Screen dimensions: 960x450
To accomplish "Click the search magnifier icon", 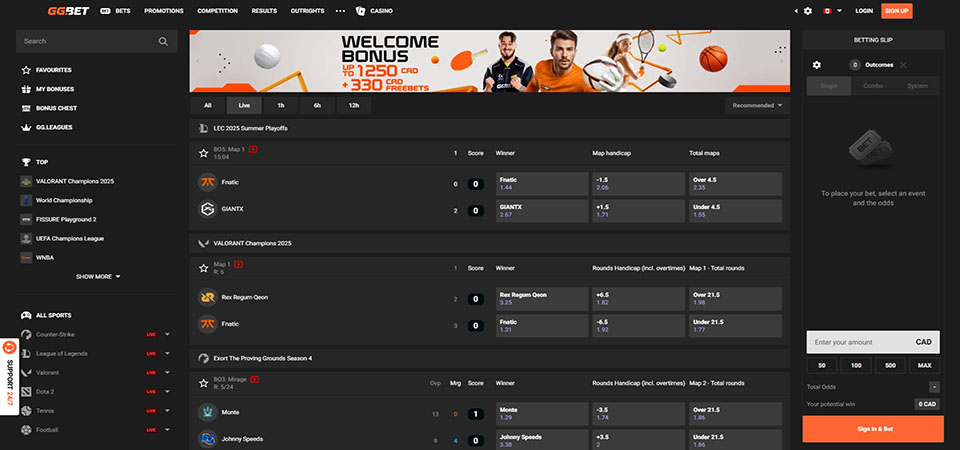I will point(163,42).
